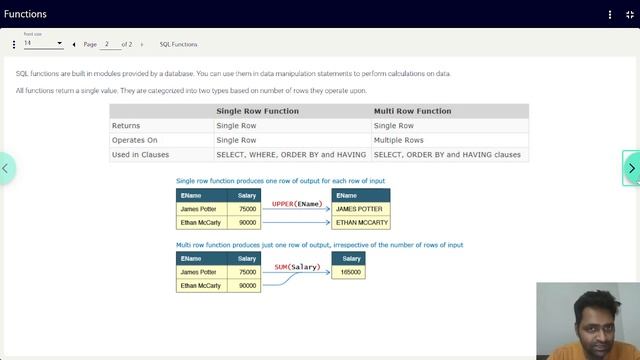Screen dimensions: 640x360
Task: Click the Functions title in header
Action: click(x=25, y=14)
